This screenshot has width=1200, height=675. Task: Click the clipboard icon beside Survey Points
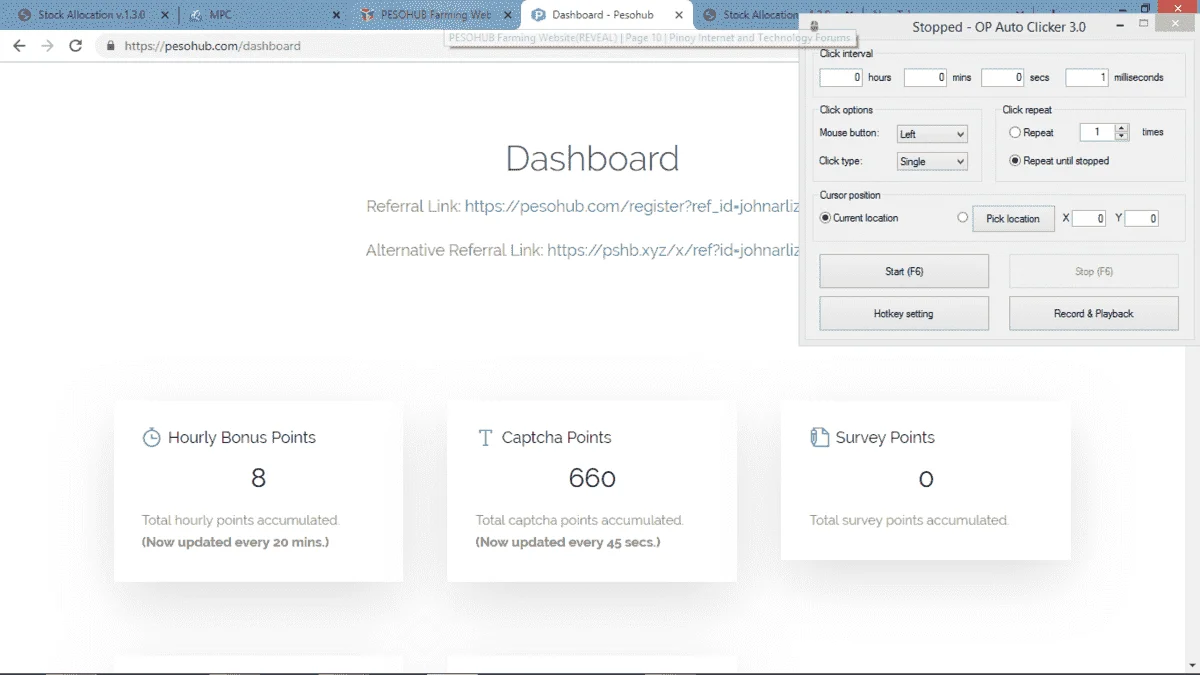point(819,437)
